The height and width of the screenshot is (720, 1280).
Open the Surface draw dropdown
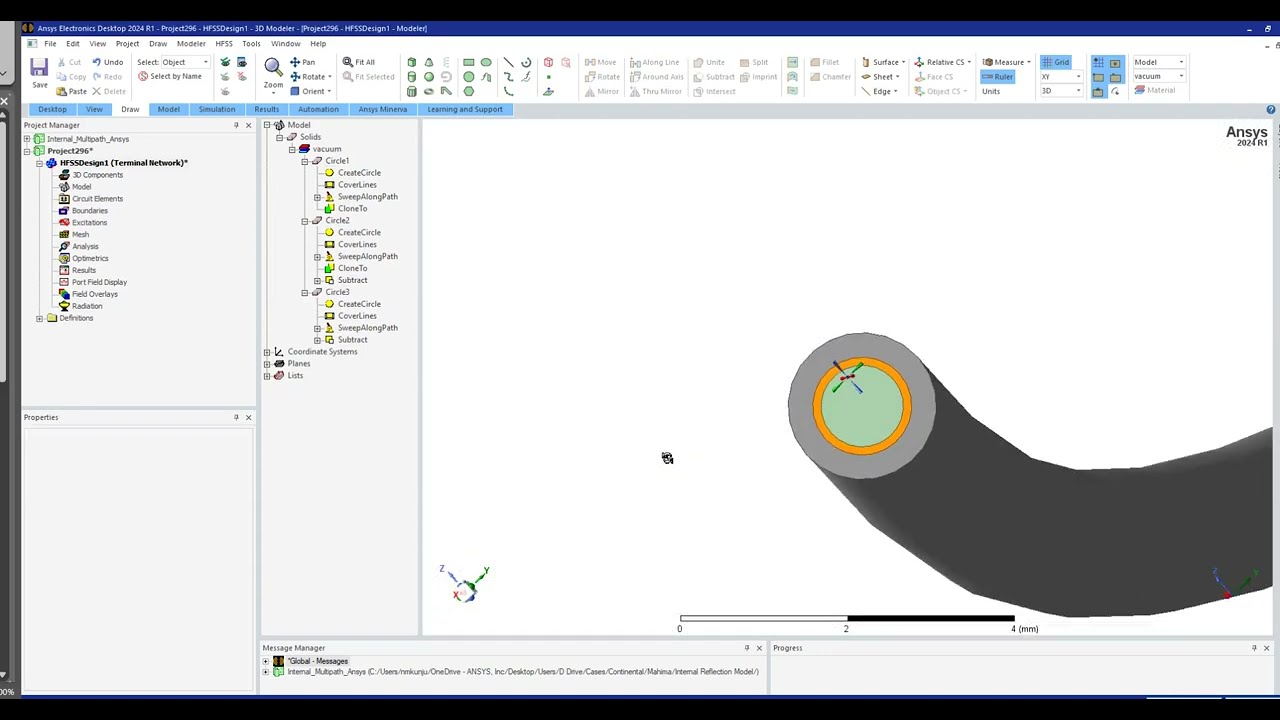click(904, 62)
